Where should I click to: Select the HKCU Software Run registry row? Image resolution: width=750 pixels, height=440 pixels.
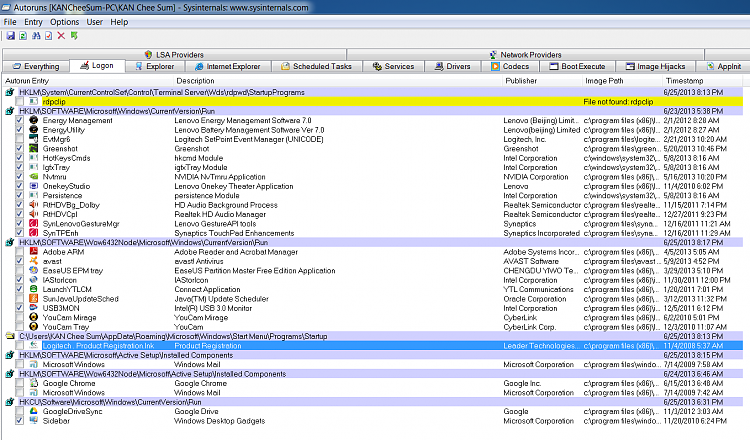click(x=373, y=402)
